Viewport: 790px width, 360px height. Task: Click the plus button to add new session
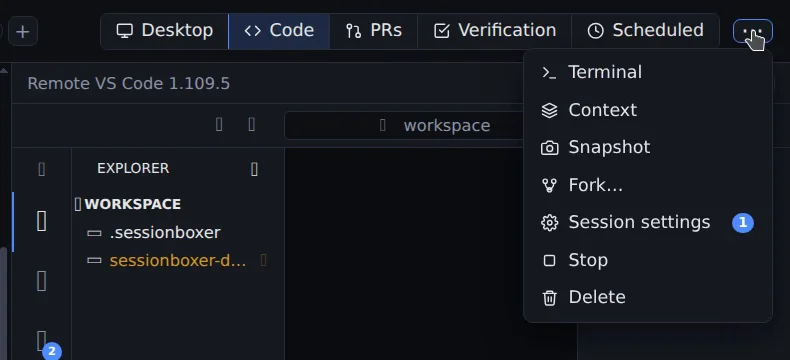(23, 31)
